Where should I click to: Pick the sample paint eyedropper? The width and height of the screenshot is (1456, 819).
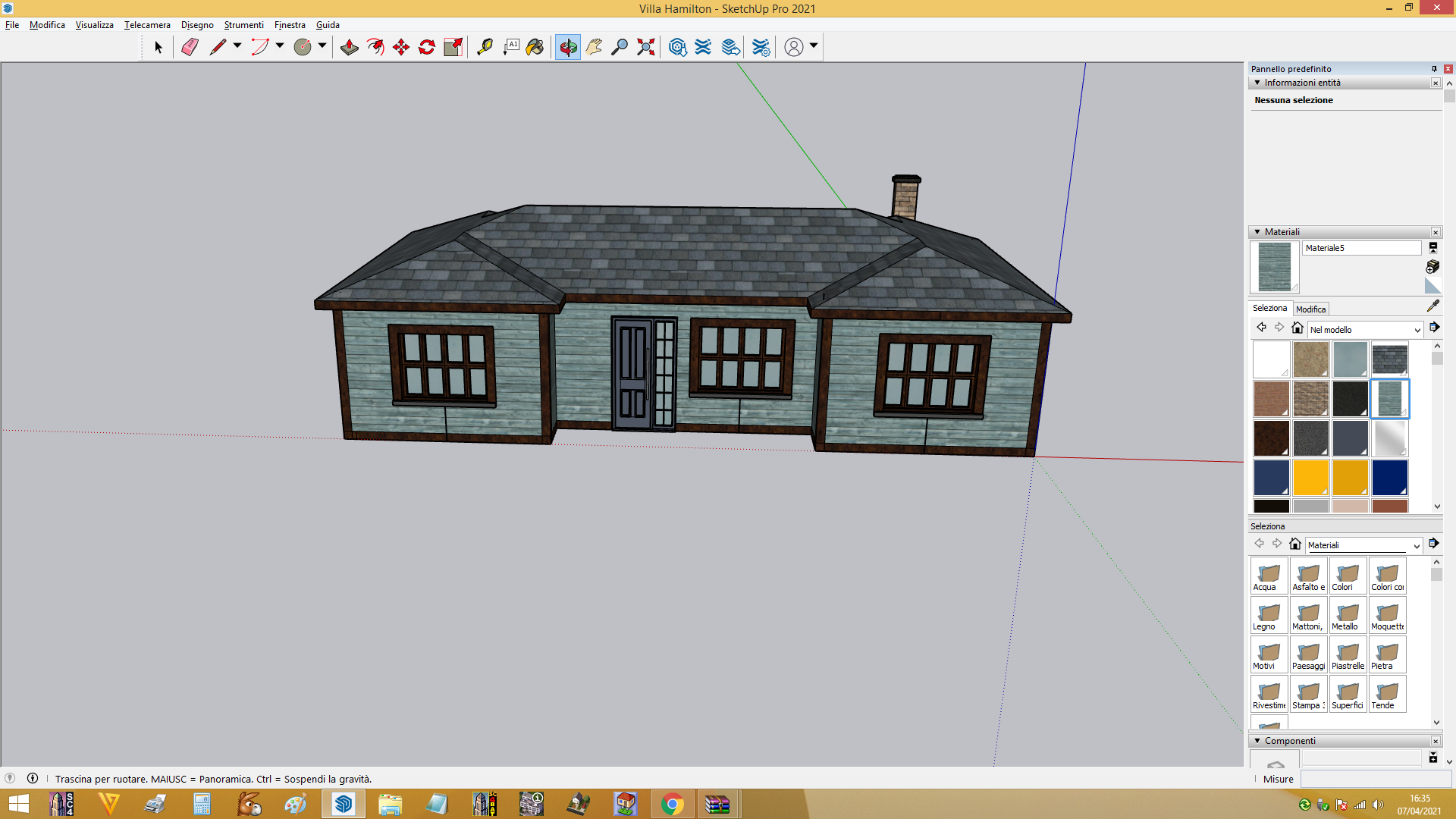1432,306
